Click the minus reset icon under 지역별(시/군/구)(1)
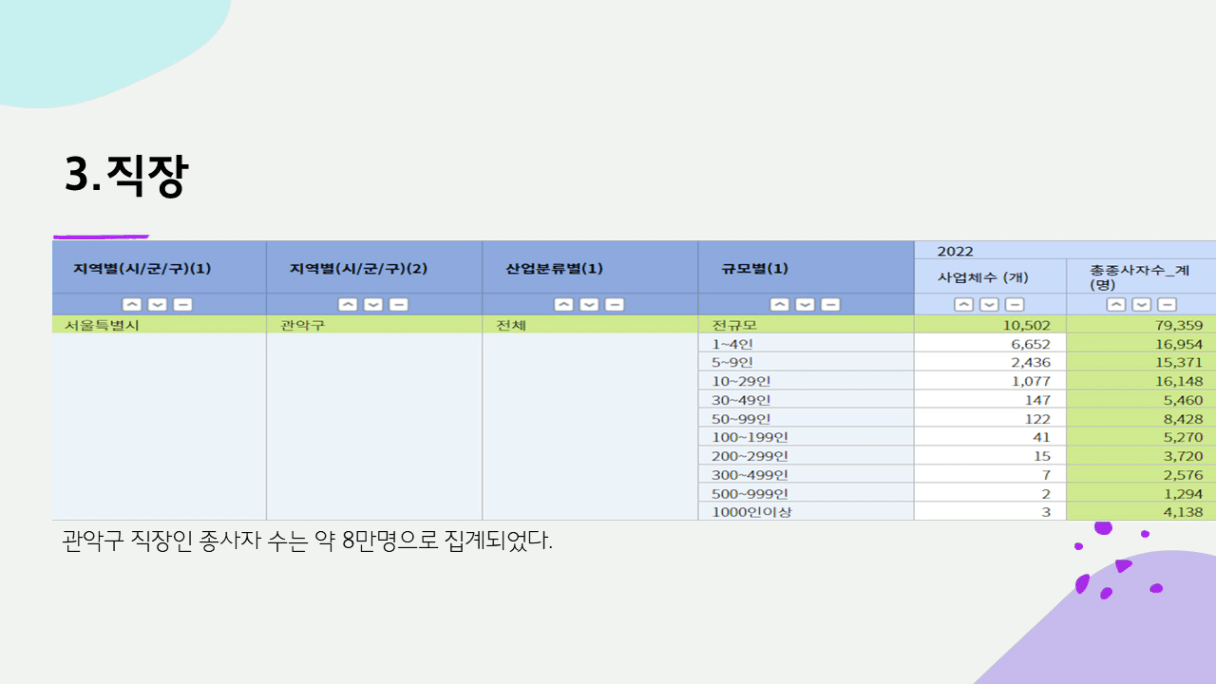1216x684 pixels. pyautogui.click(x=183, y=305)
